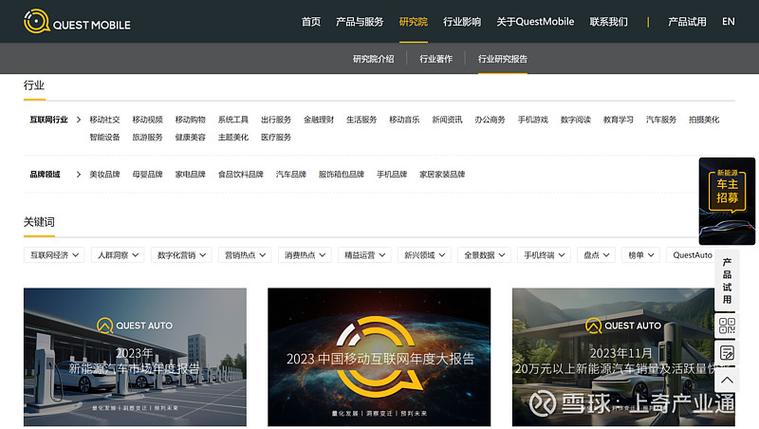759x429 pixels.
Task: Open the 数字化营销 keyword dropdown
Action: pyautogui.click(x=181, y=255)
